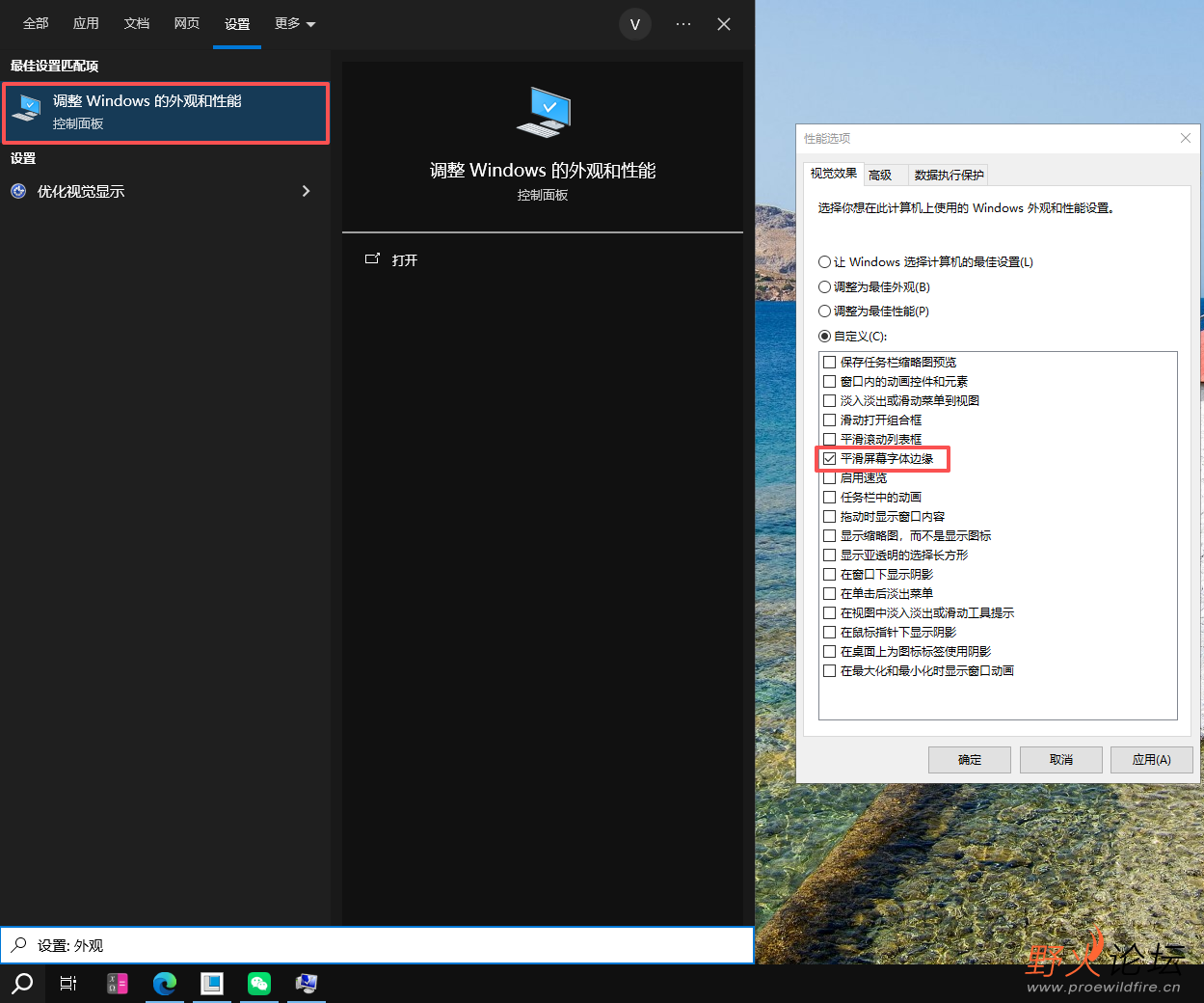Enable 启用速览 checkbox

(829, 477)
